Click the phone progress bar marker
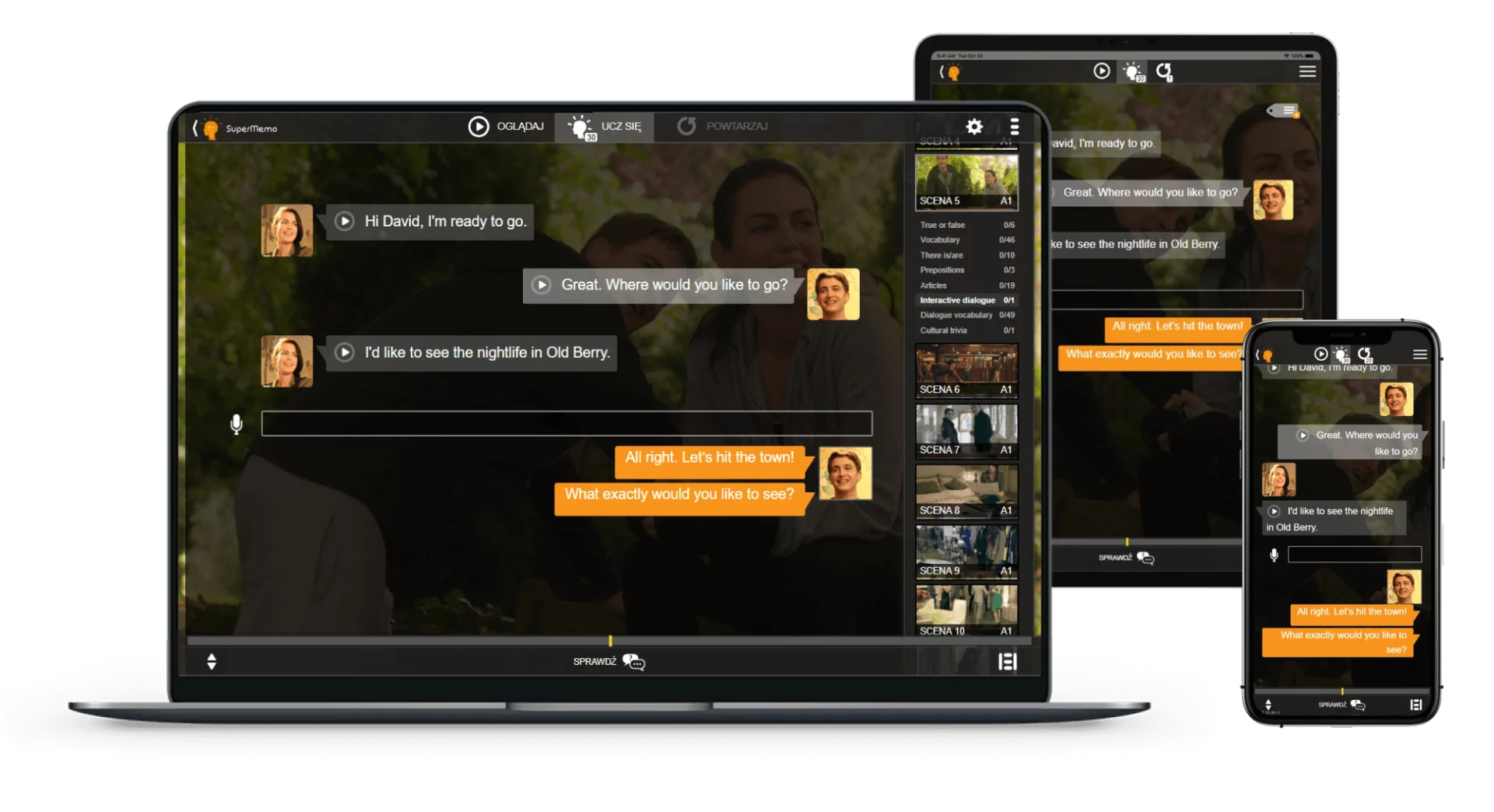 point(1342,691)
